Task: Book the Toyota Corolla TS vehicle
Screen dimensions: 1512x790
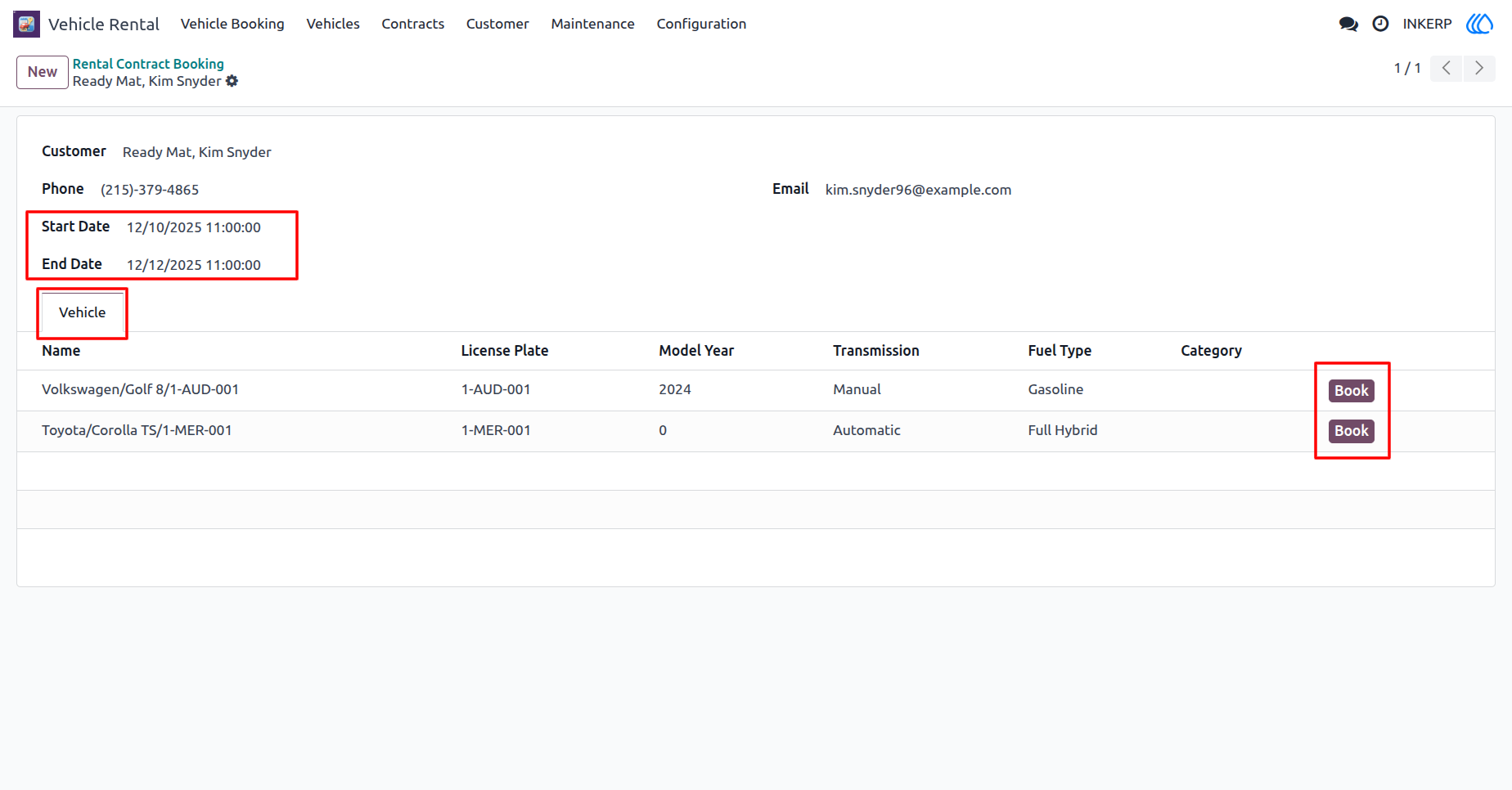Action: [x=1352, y=431]
